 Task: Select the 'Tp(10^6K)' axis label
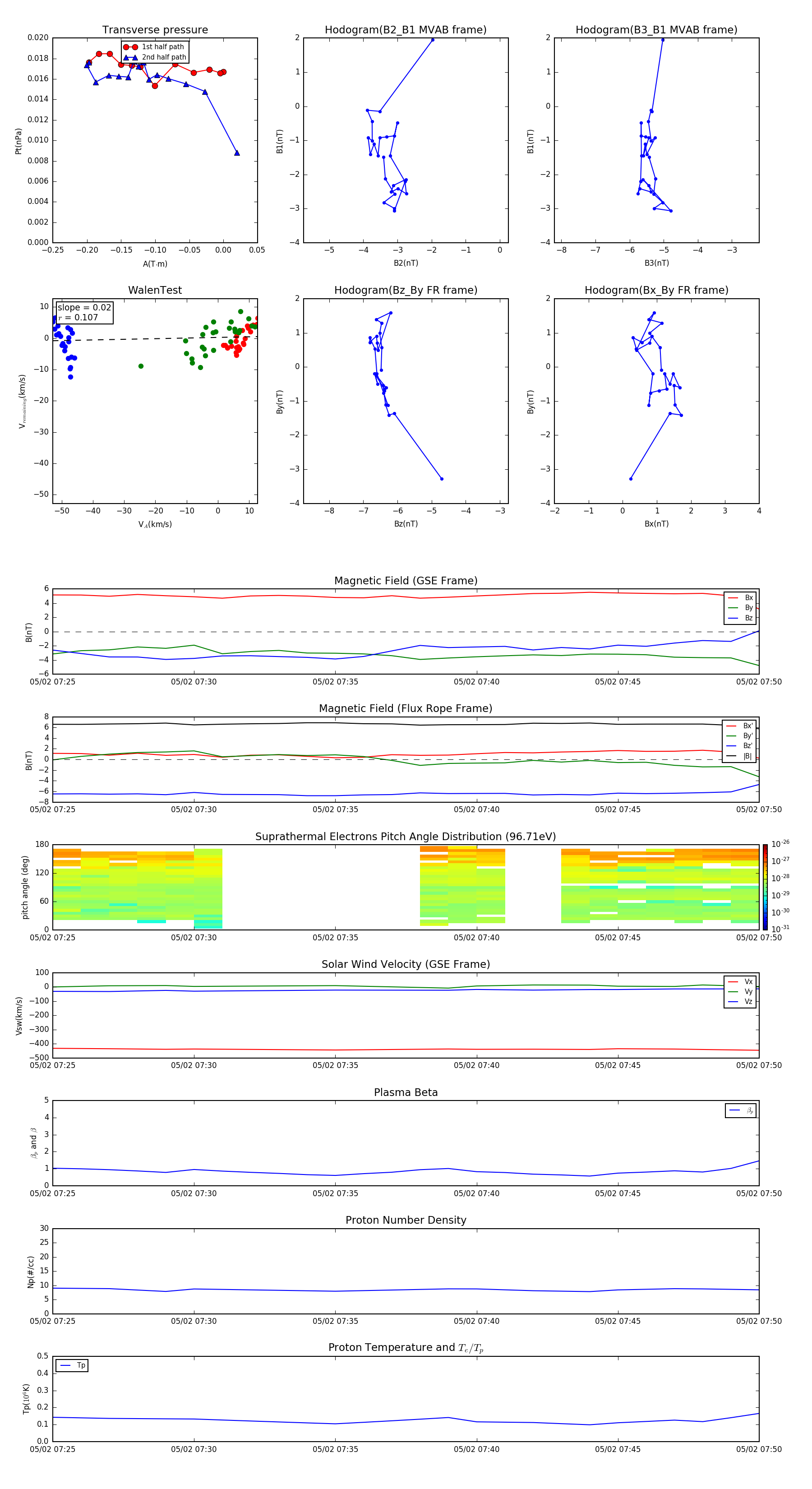tap(26, 1399)
